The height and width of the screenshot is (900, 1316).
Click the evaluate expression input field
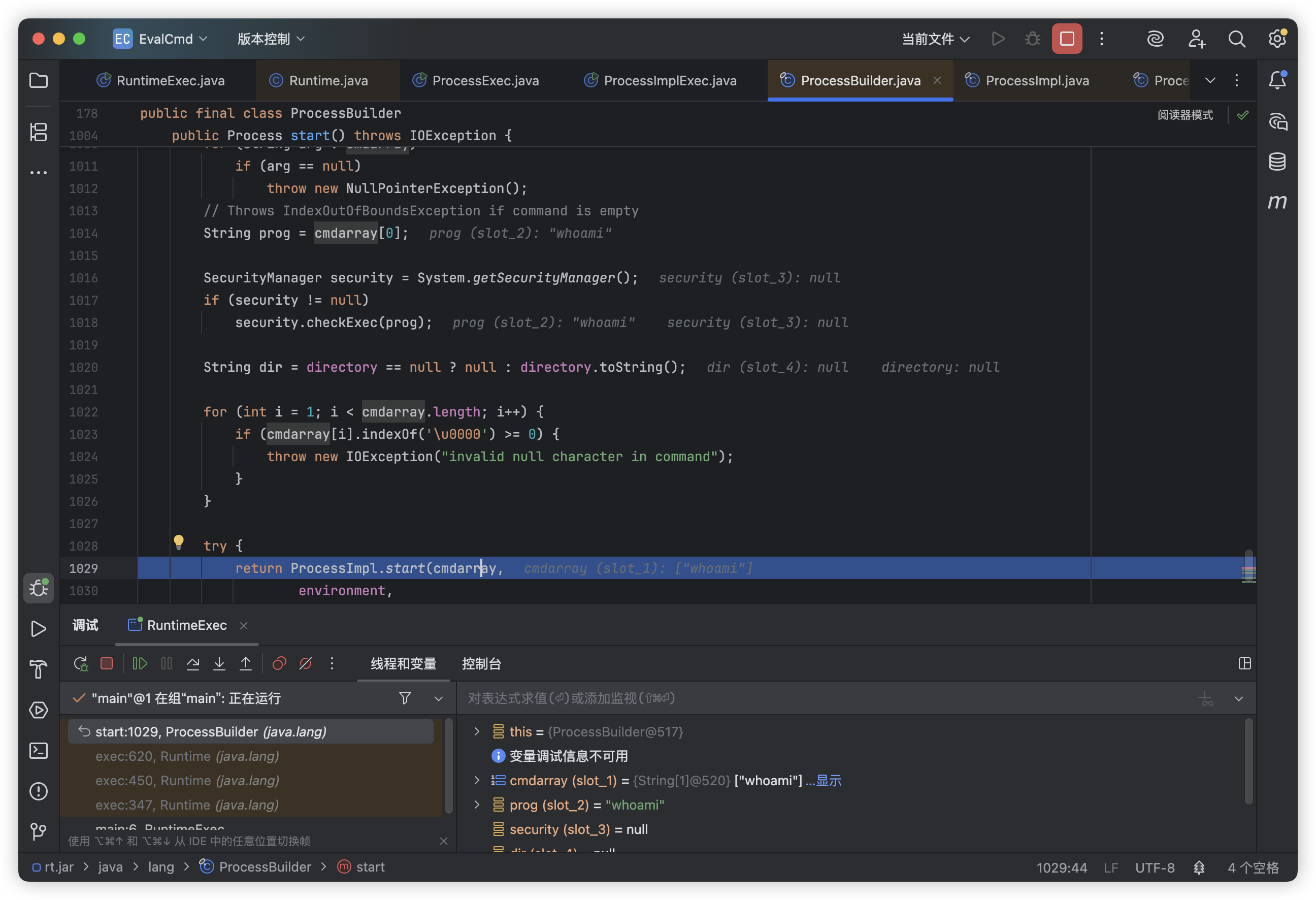pyautogui.click(x=827, y=698)
